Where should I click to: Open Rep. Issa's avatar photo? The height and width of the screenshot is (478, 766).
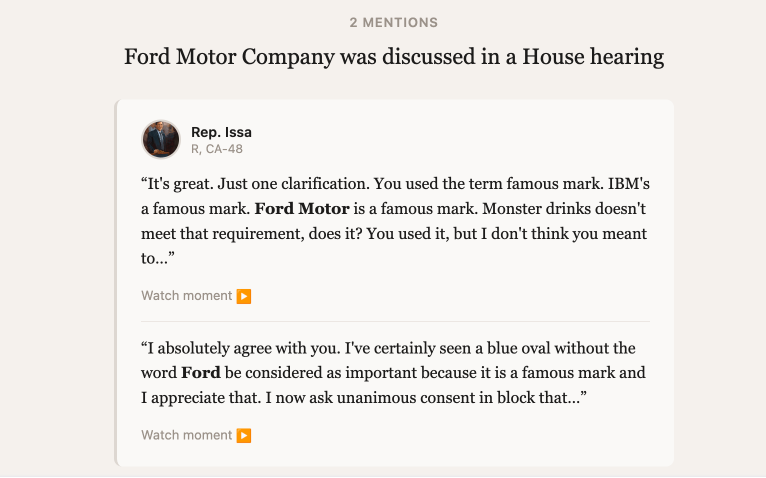[x=161, y=139]
